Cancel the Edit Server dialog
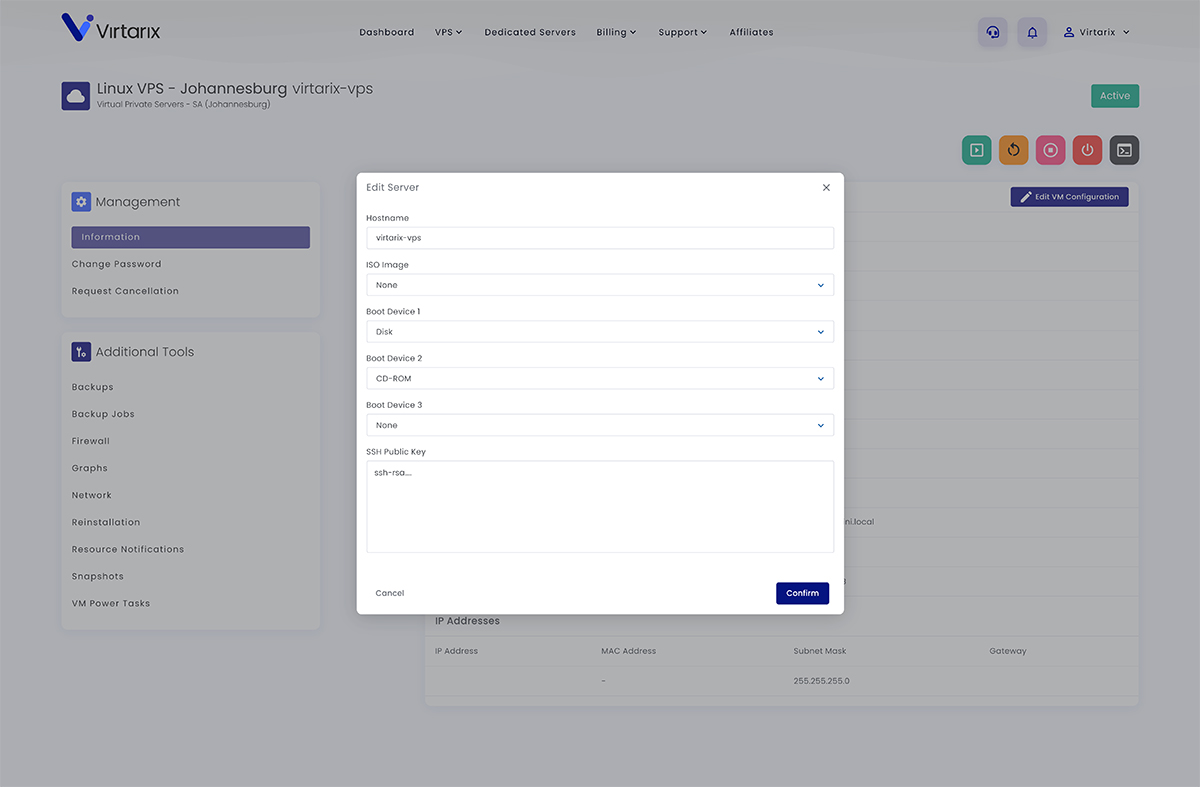This screenshot has width=1200, height=787. click(x=389, y=592)
